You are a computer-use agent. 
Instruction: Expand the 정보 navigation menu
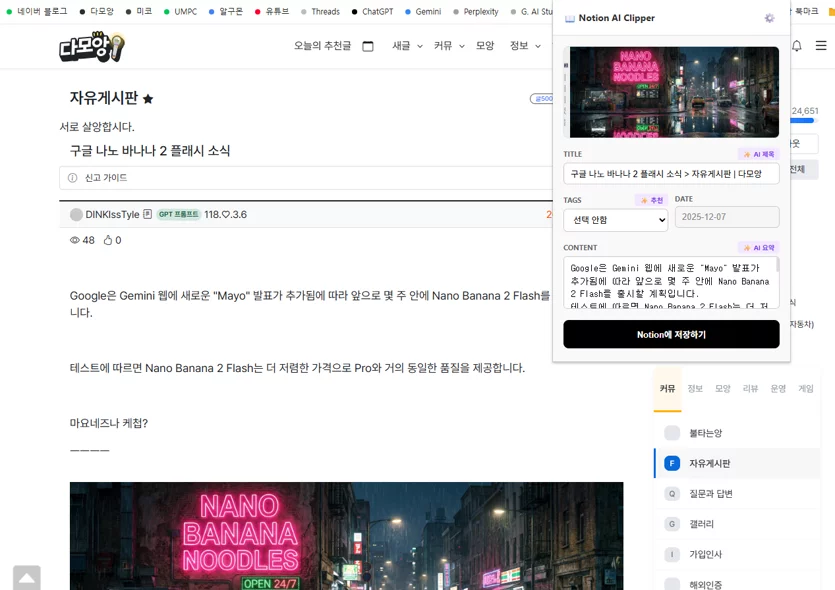click(x=525, y=46)
